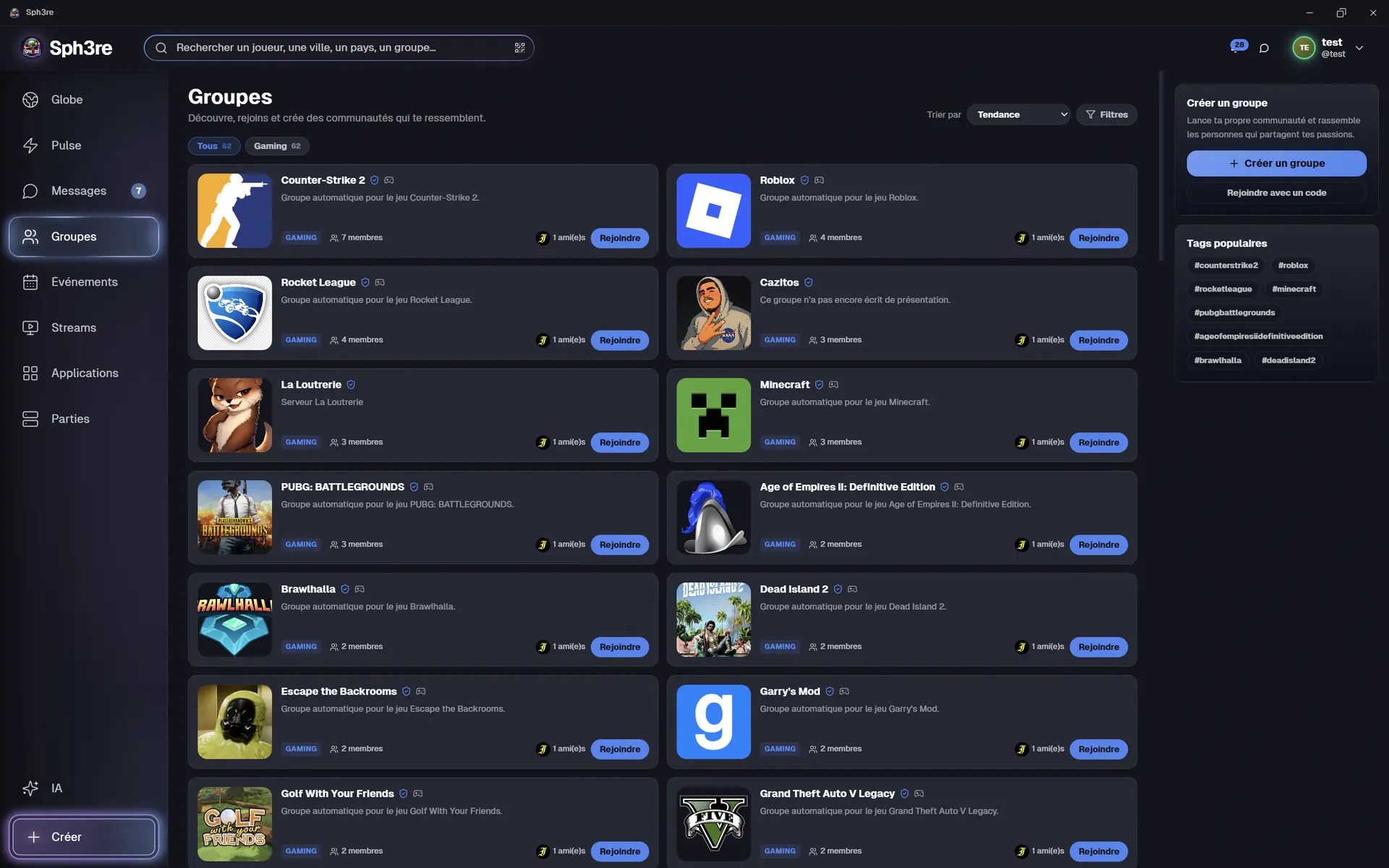1389x868 pixels.
Task: Open the La Loutrerie group thumbnail
Action: [x=234, y=415]
